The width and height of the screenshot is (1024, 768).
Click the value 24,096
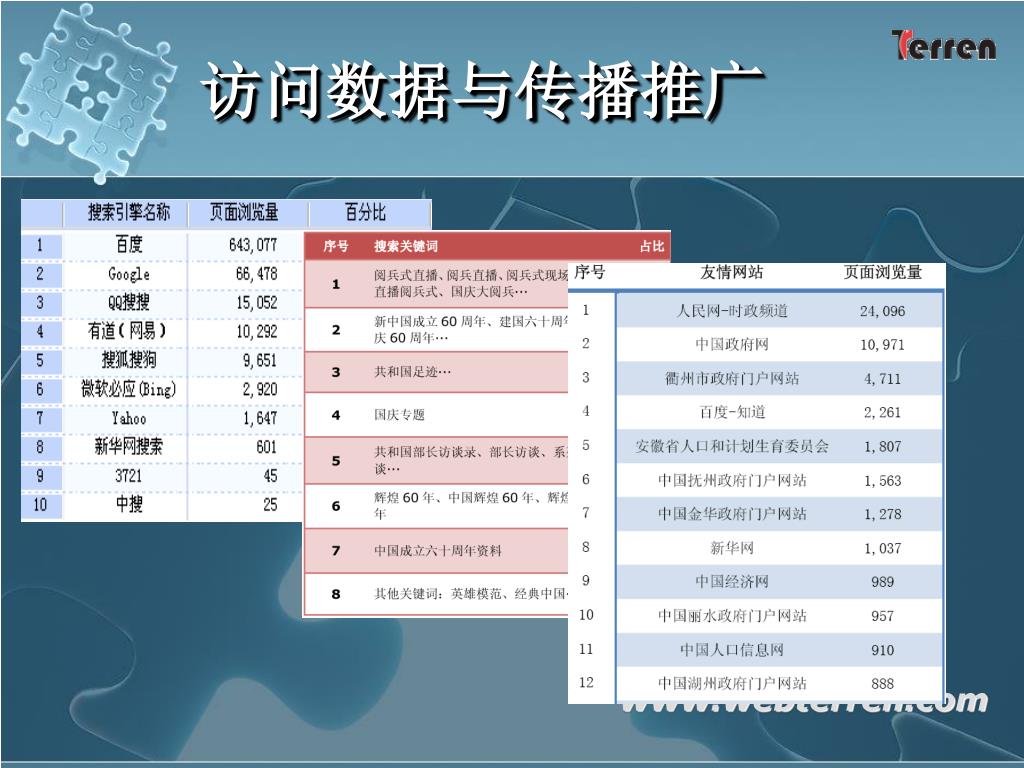coord(882,311)
